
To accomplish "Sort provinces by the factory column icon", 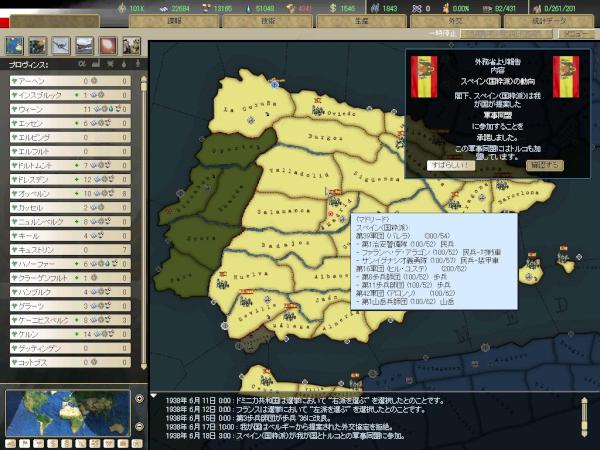I will pyautogui.click(x=96, y=64).
